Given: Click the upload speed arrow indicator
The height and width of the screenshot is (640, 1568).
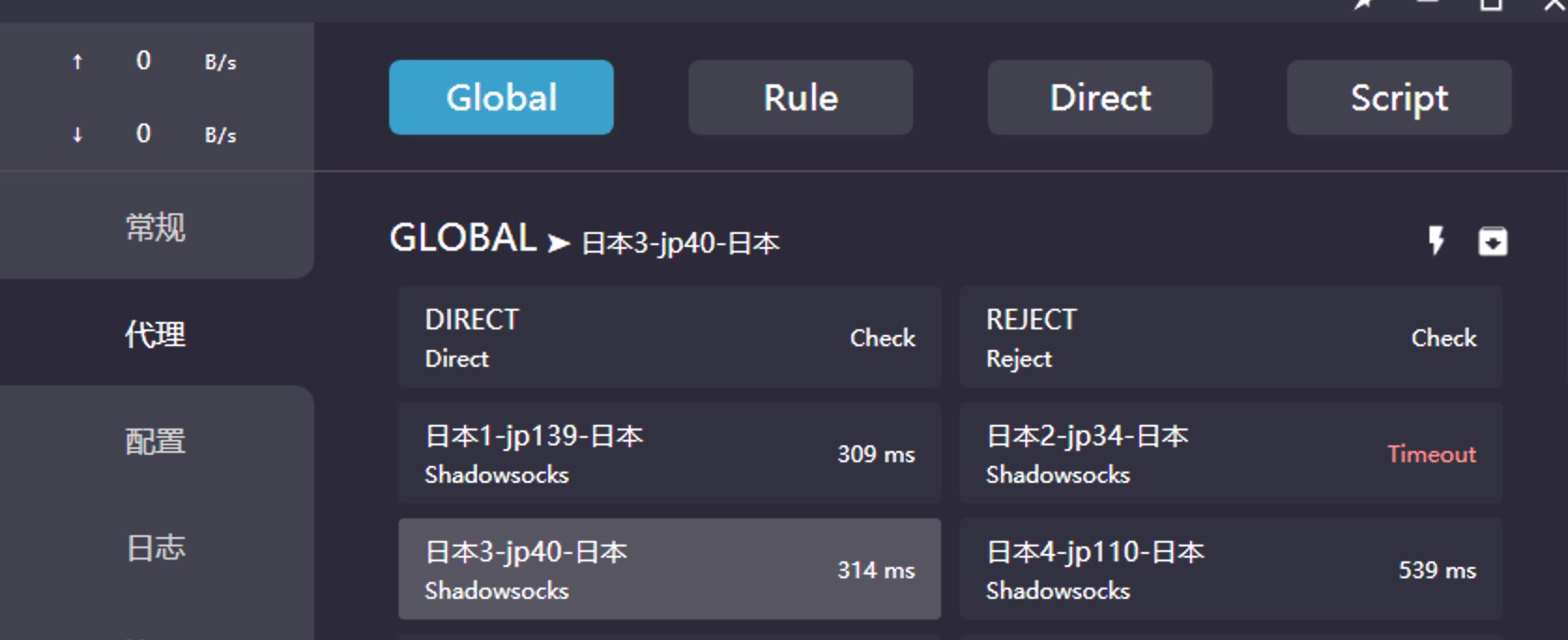Looking at the screenshot, I should pos(78,62).
